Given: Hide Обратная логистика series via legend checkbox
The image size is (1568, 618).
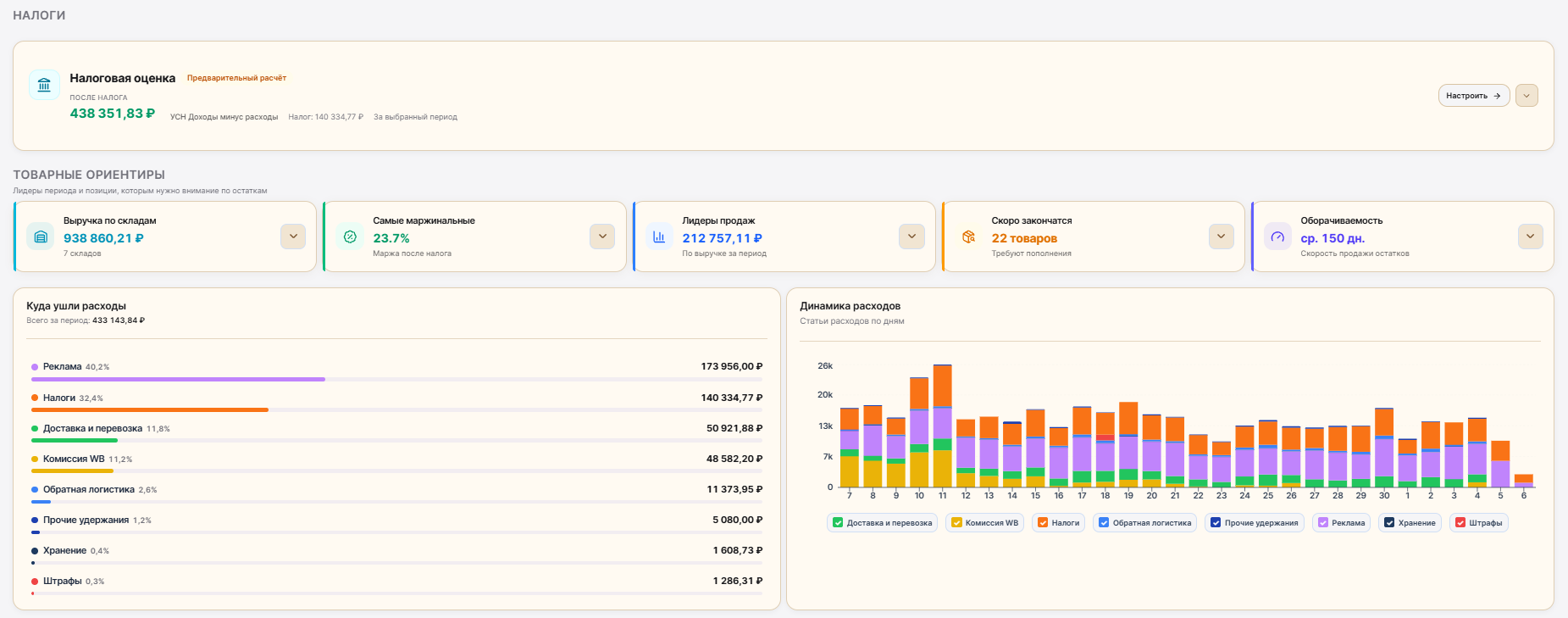Looking at the screenshot, I should (x=1104, y=523).
